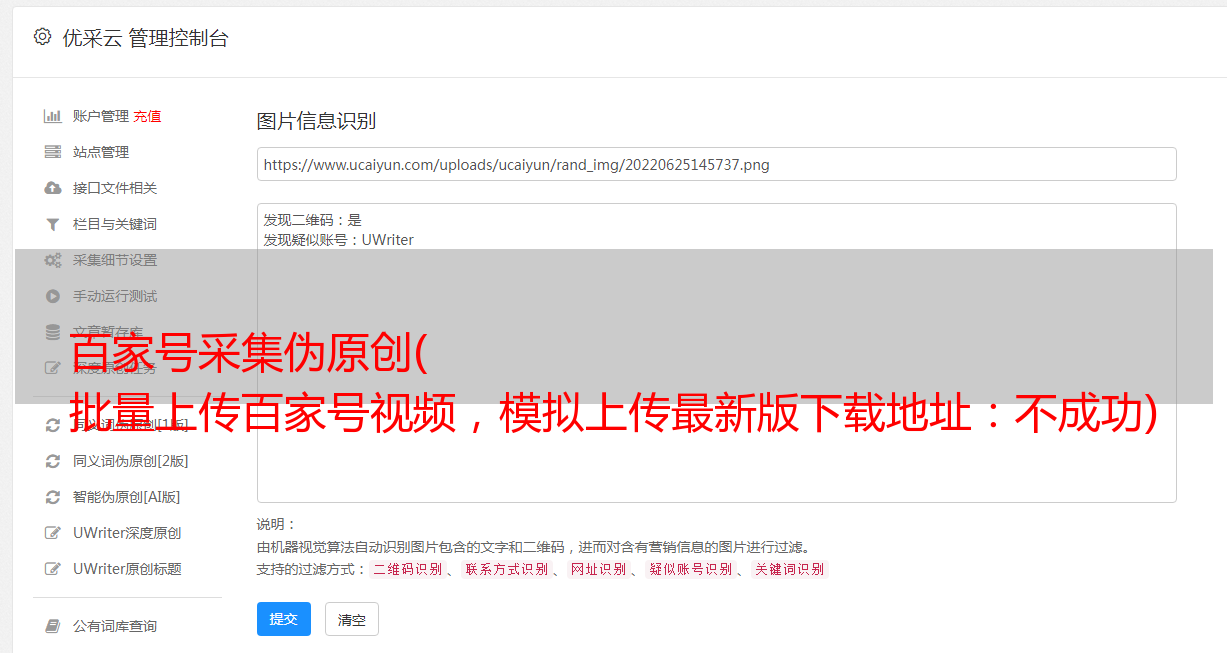Screen dimensions: 1227x653
Task: Click the 图片信息识别 heading
Action: point(316,121)
